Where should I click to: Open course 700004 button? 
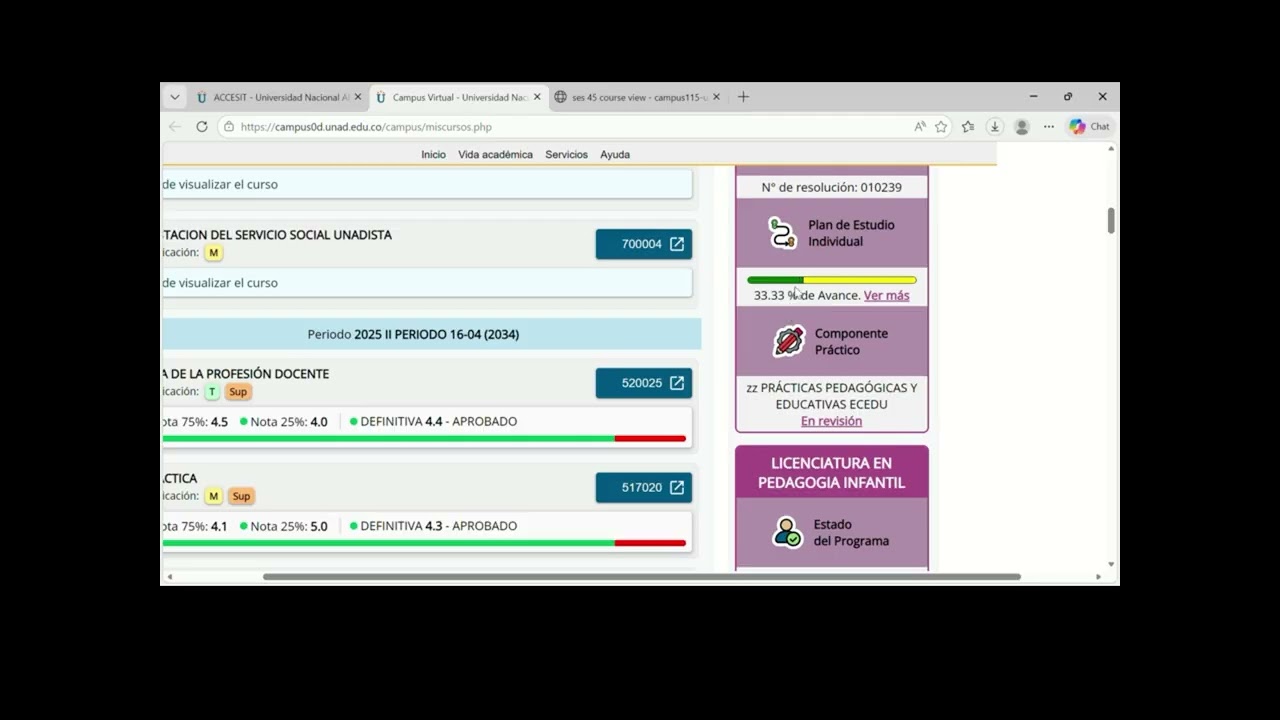644,244
